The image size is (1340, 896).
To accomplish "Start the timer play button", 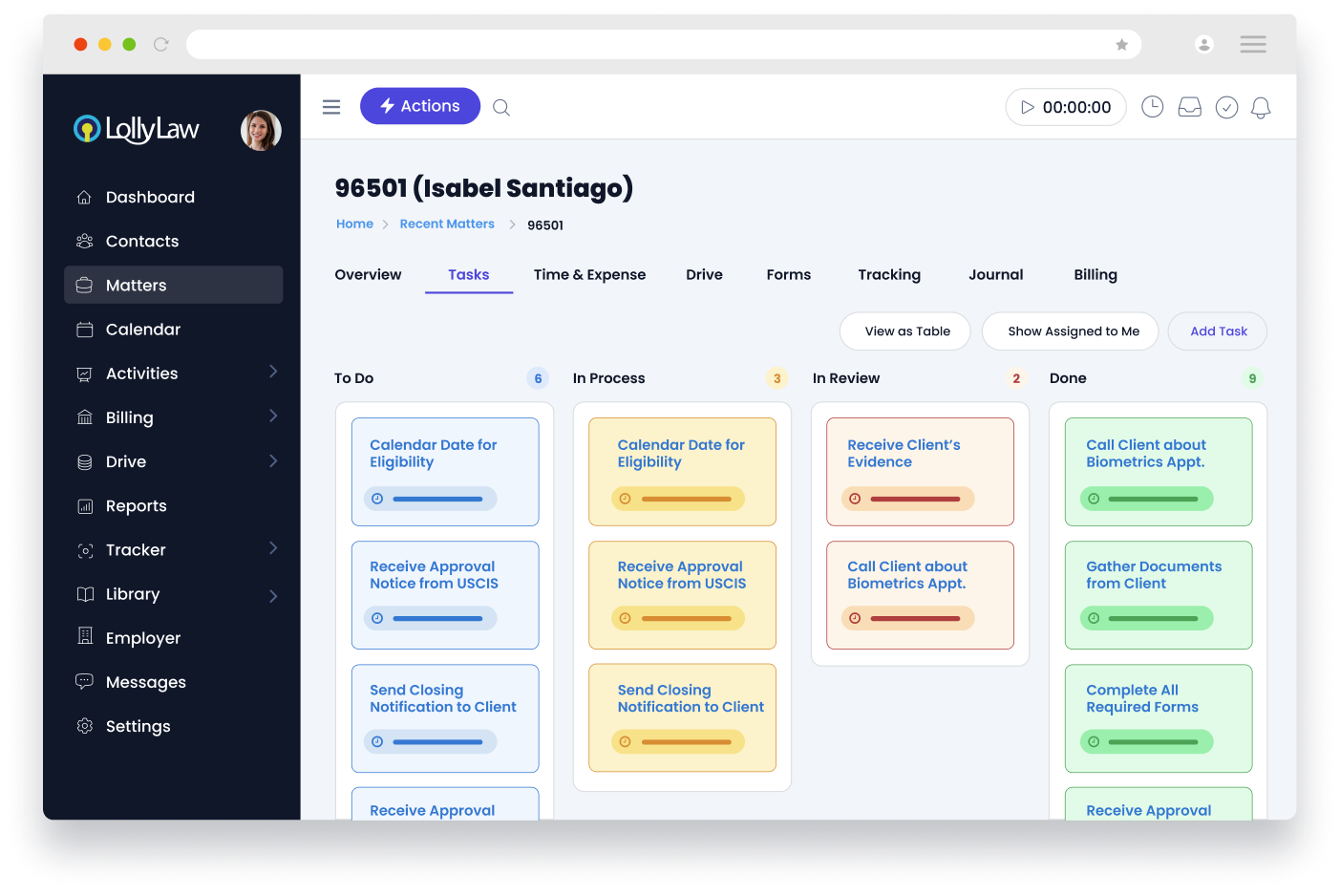I will pos(1028,107).
